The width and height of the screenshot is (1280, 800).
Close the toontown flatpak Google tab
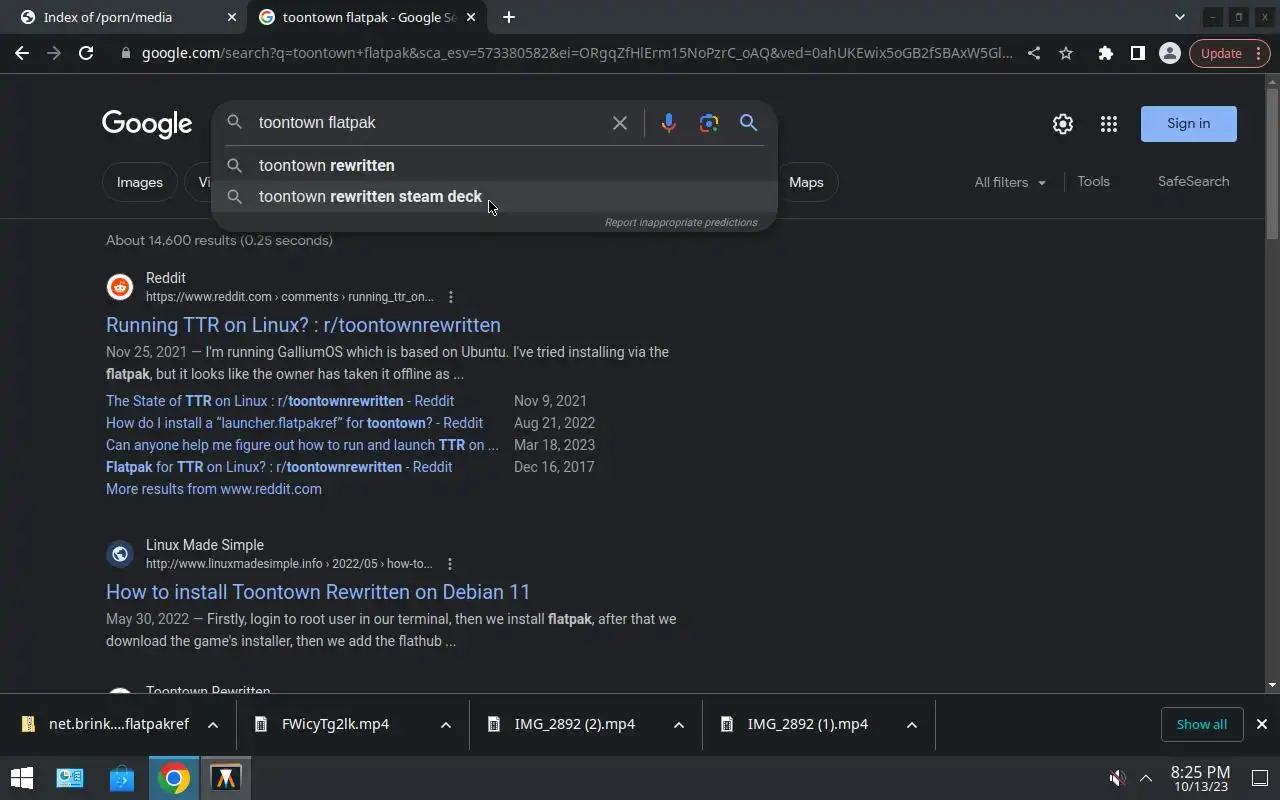click(x=471, y=17)
